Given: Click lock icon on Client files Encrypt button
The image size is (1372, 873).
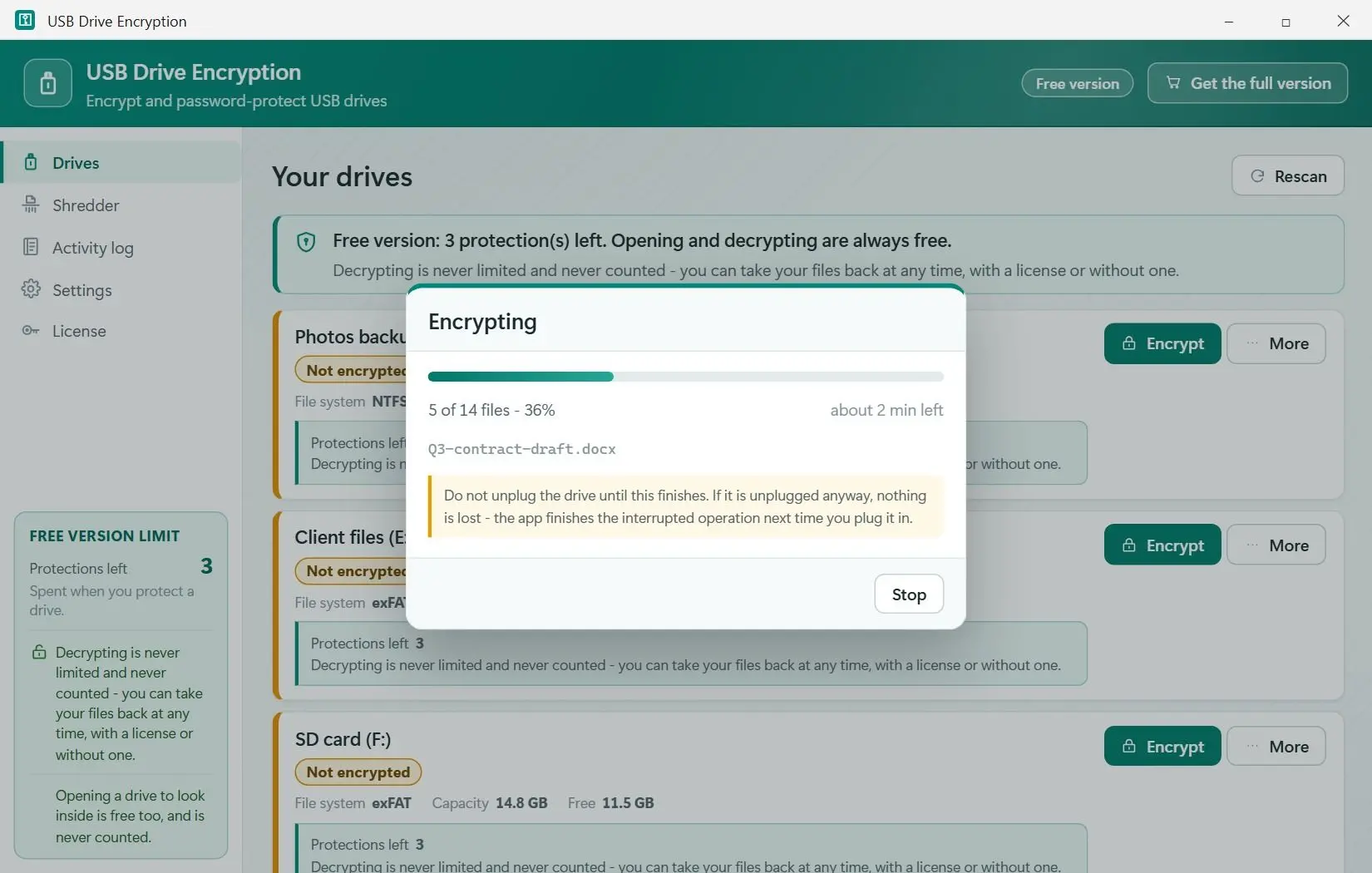Looking at the screenshot, I should [1128, 545].
